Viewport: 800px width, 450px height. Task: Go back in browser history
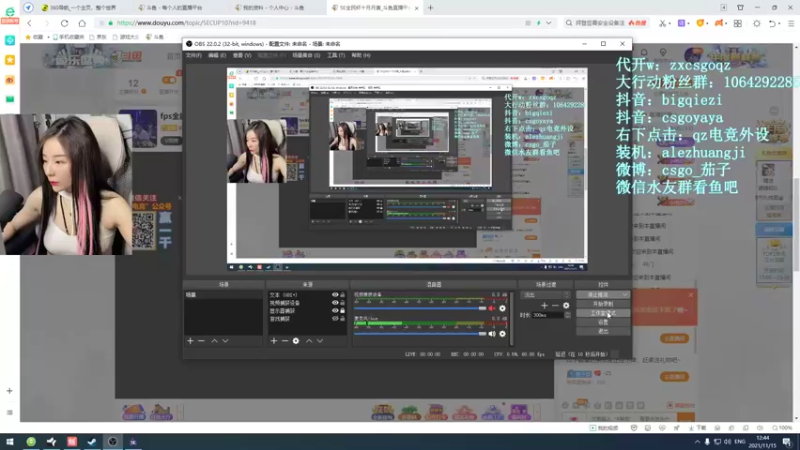tap(30, 23)
